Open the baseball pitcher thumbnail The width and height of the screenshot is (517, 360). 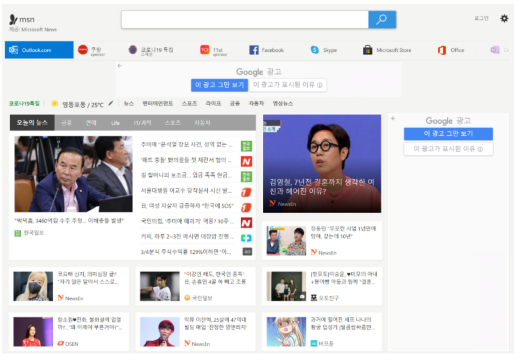pos(160,286)
